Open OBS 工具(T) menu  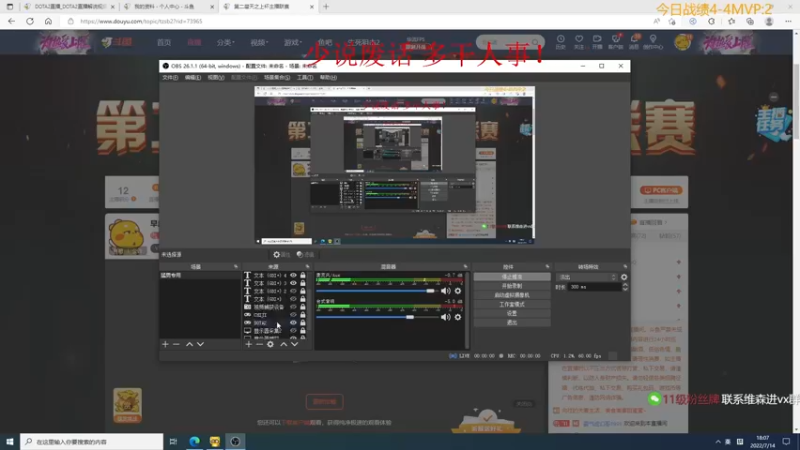(x=305, y=78)
